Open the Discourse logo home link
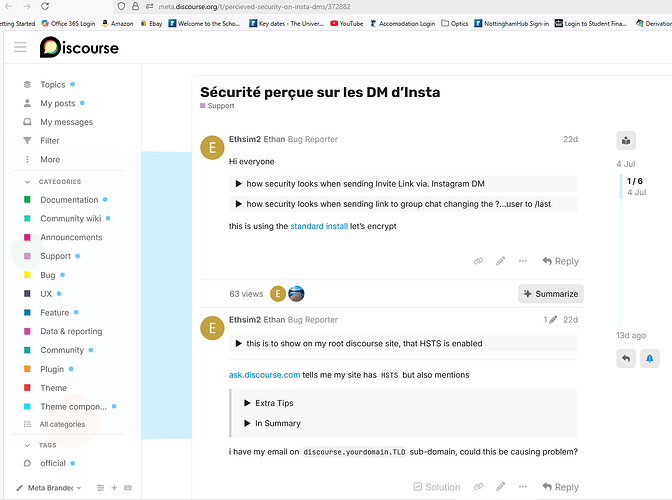This screenshot has width=672, height=500. tap(79, 47)
